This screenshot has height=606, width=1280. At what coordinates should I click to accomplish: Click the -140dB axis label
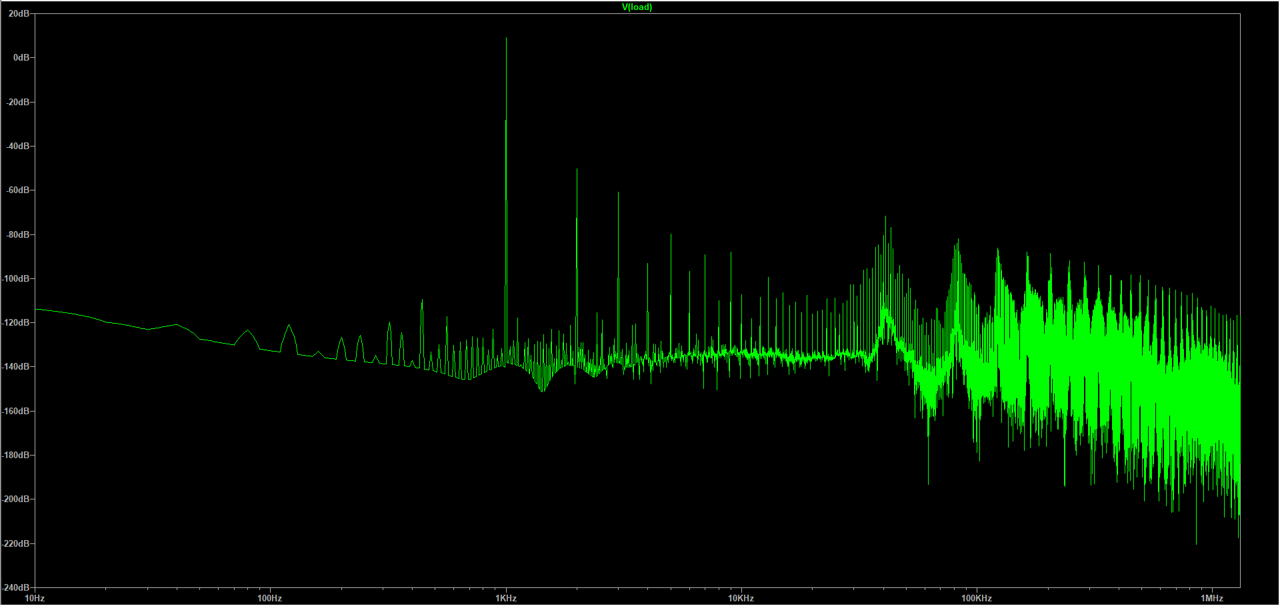[x=16, y=366]
